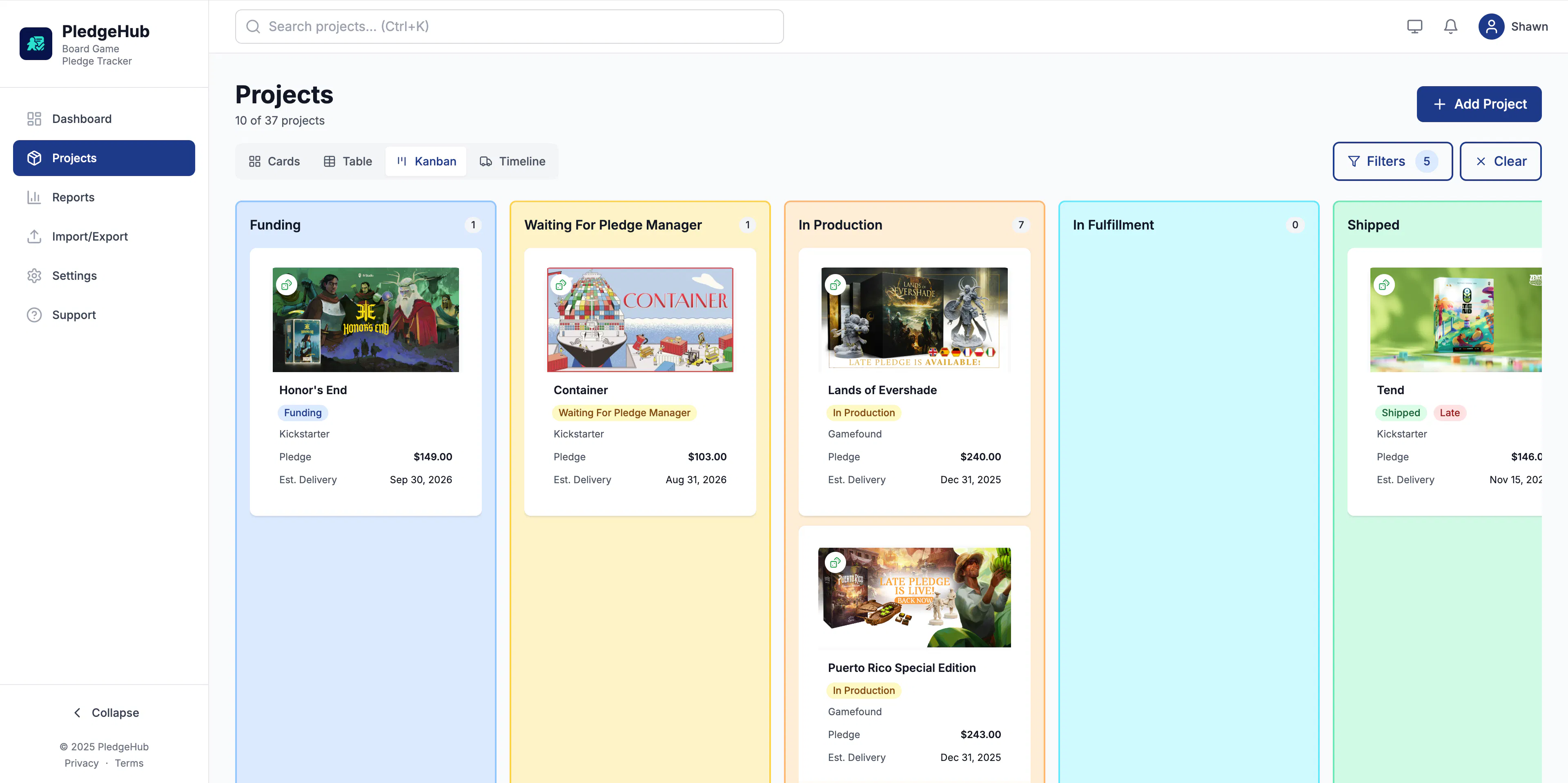Open Container project title
The width and height of the screenshot is (1568, 783).
[x=580, y=390]
